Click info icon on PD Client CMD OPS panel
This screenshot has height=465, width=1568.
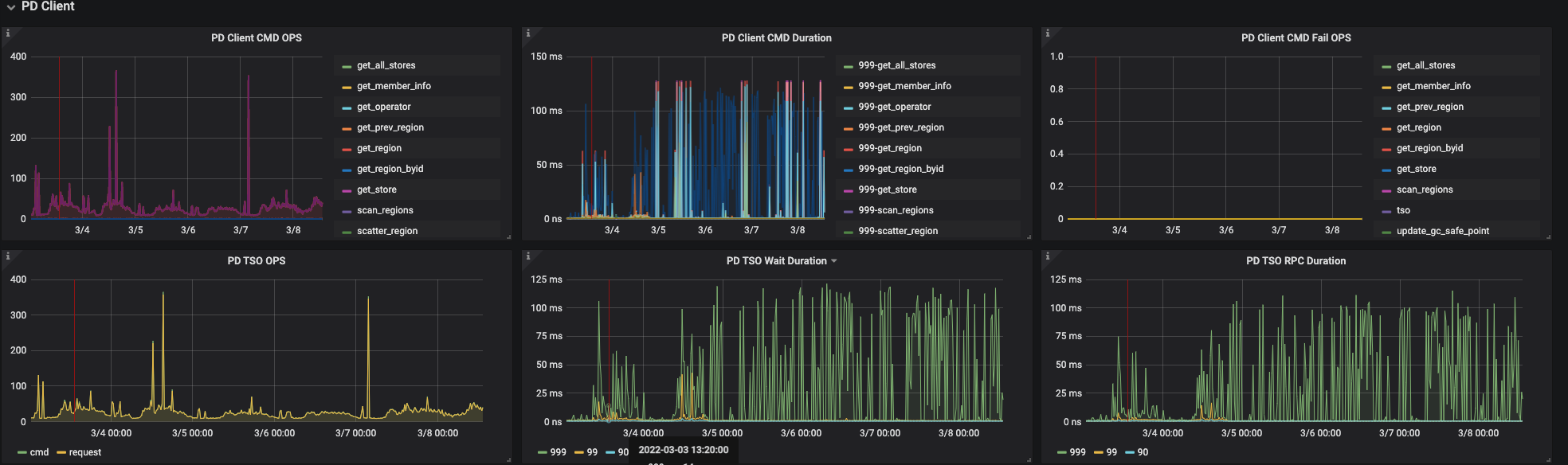coord(8,33)
